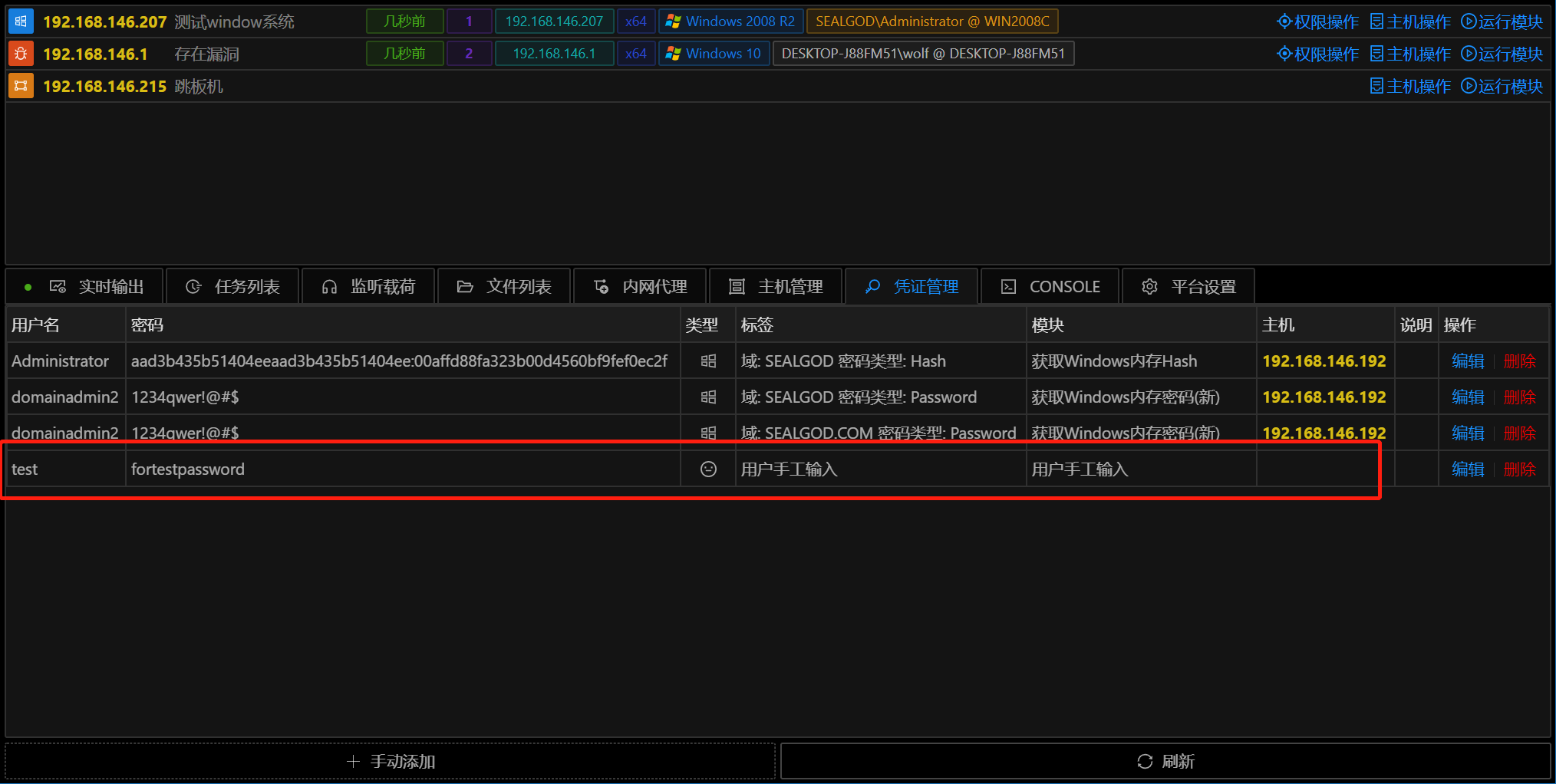Delete the Administrator hash credential
The height and width of the screenshot is (784, 1556).
tap(1520, 361)
